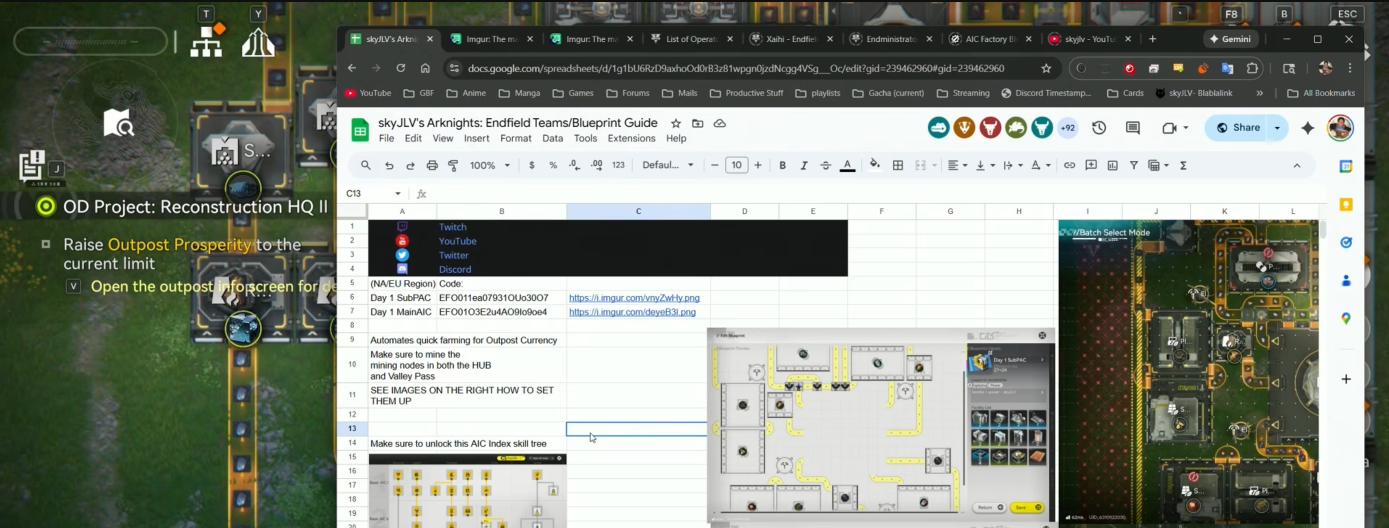This screenshot has width=1389, height=528.
Task: Open the font family dropdown
Action: pyautogui.click(x=667, y=165)
